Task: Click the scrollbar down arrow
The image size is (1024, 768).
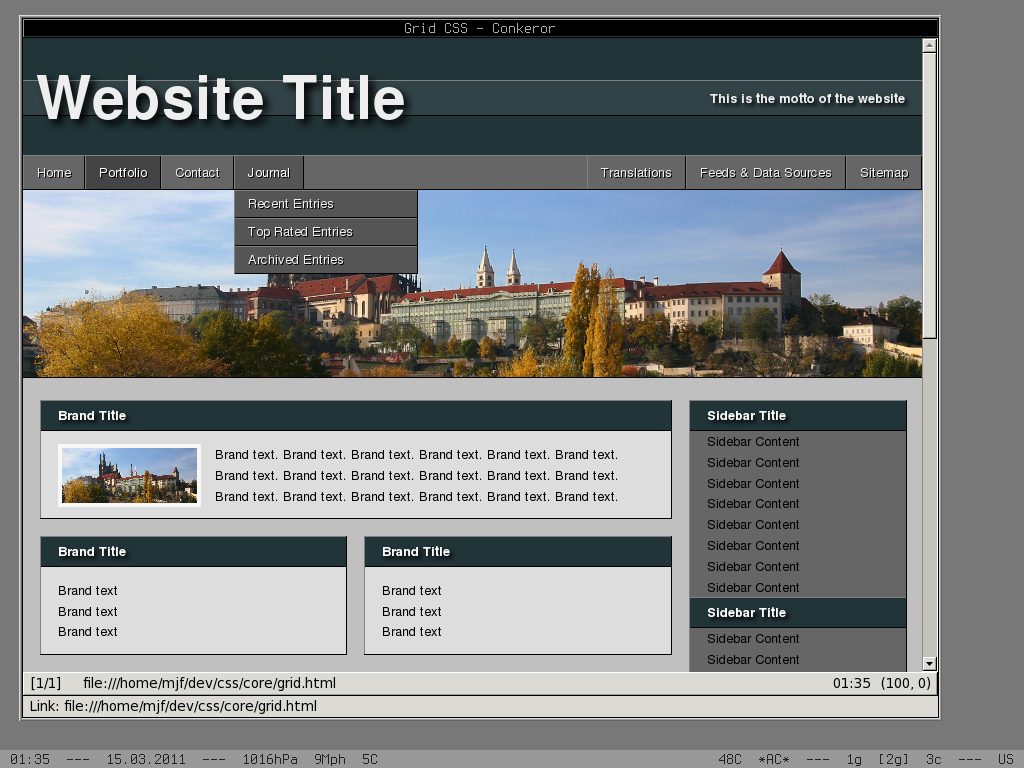Action: coord(929,663)
